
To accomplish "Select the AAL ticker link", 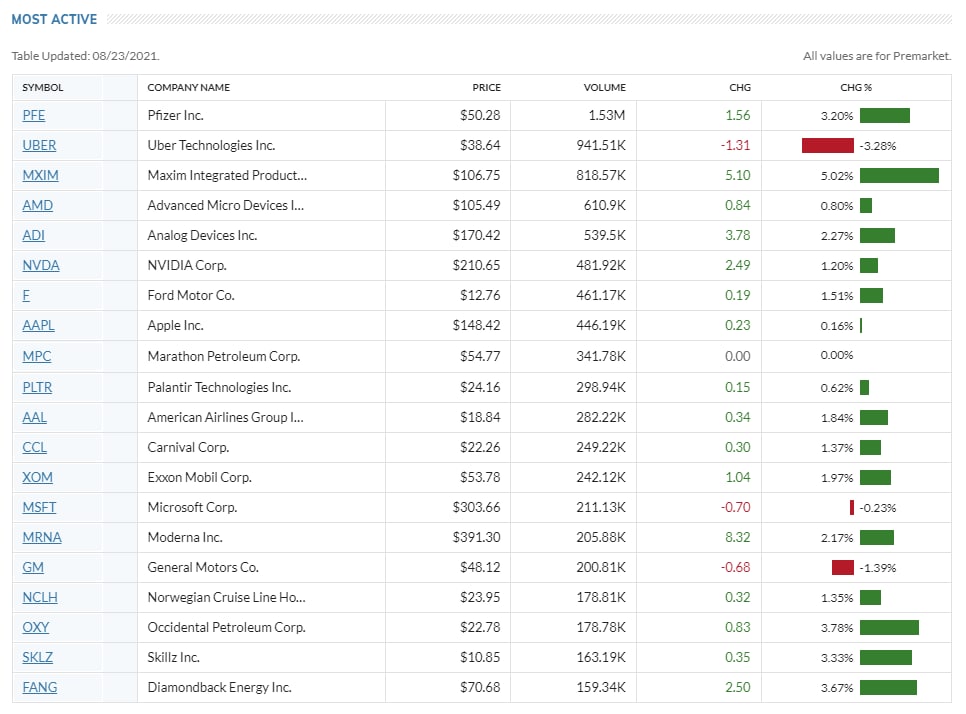I will tap(34, 418).
